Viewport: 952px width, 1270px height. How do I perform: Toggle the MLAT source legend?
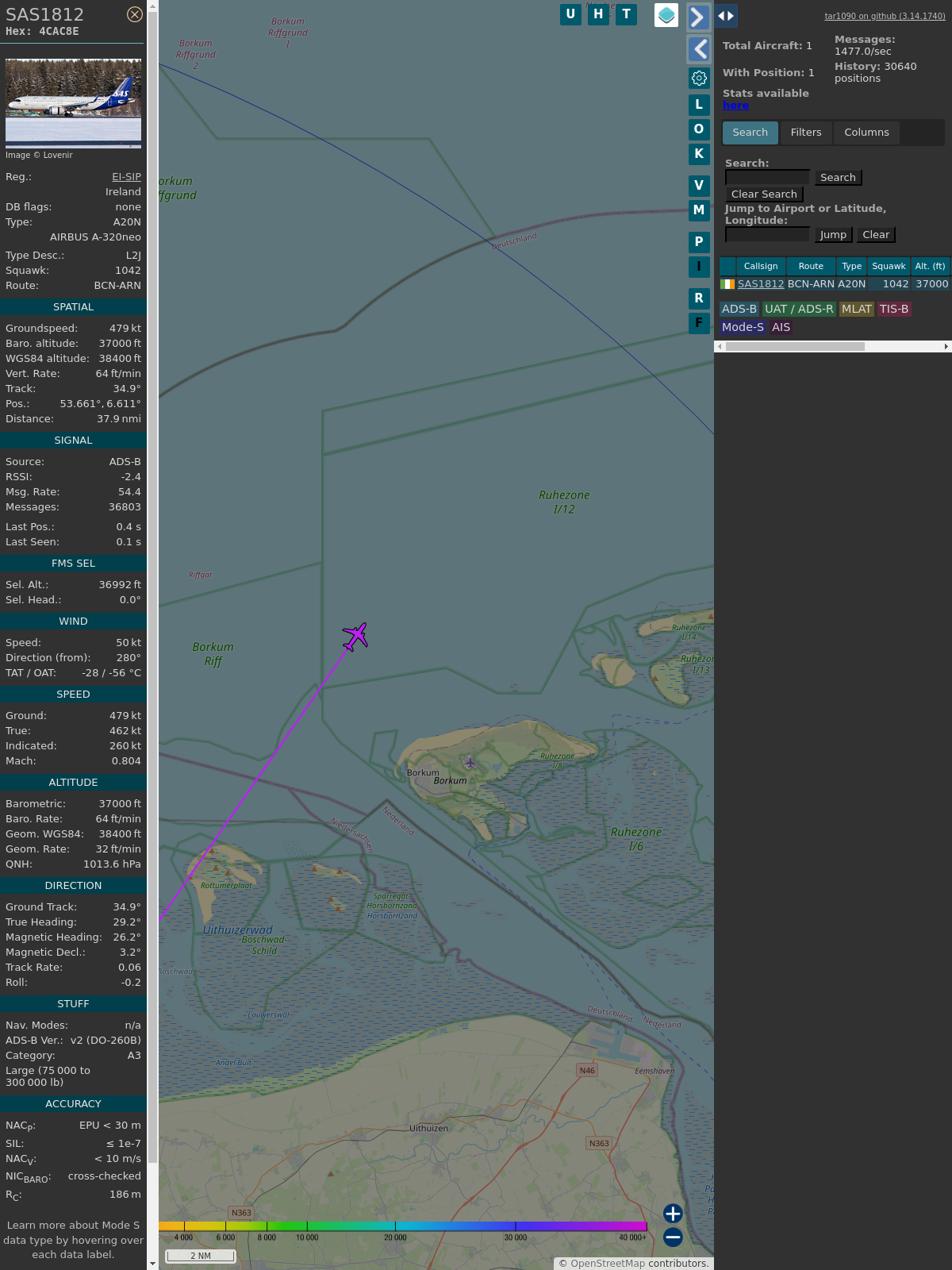coord(857,310)
